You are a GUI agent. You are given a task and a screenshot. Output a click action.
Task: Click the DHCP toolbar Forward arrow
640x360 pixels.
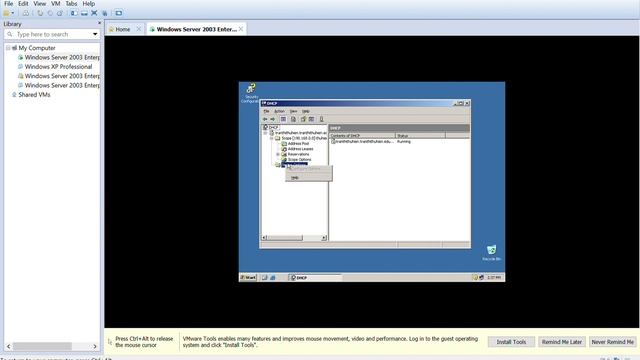coord(272,119)
